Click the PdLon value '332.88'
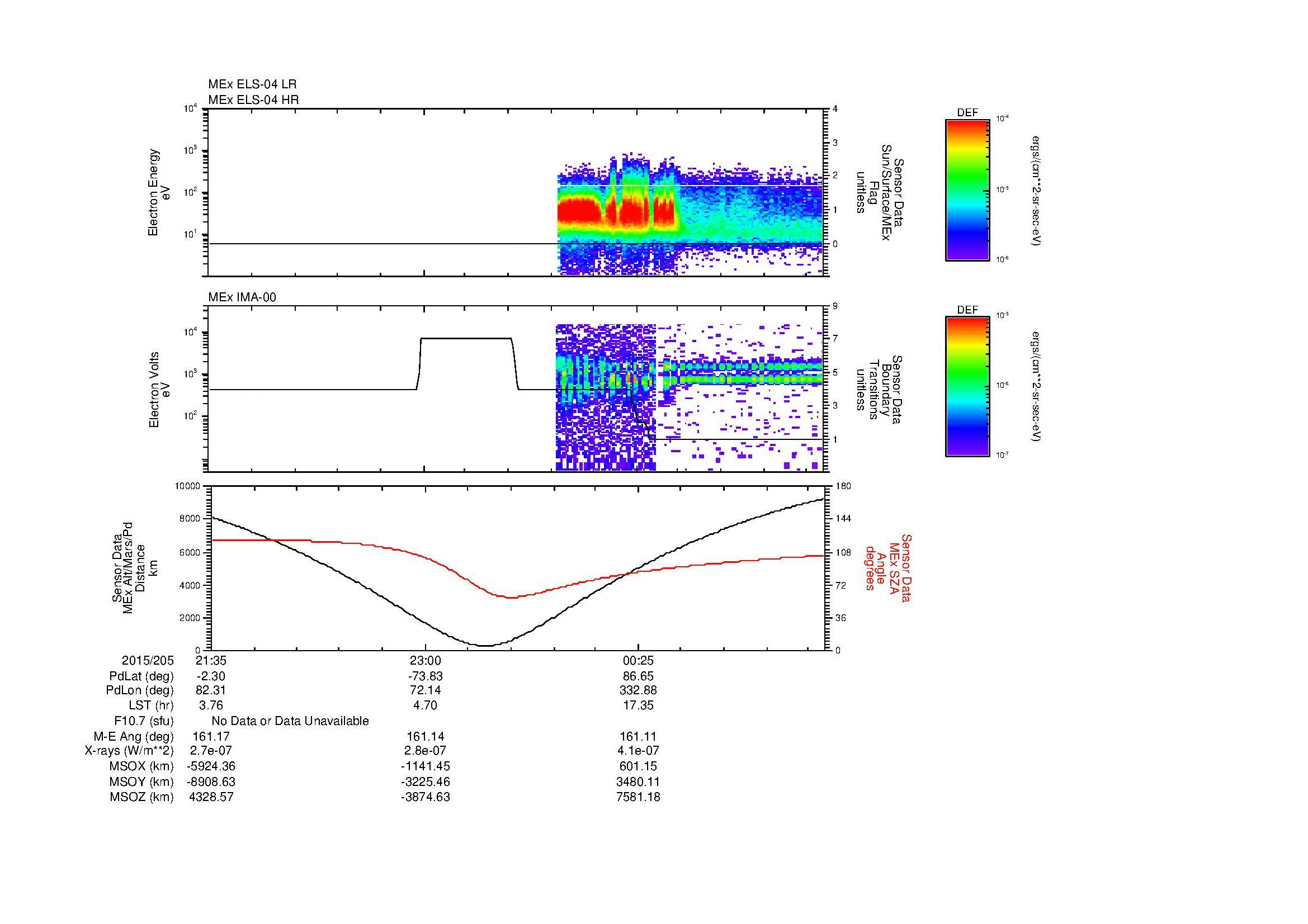Screen dimensions: 1308x924 click(x=638, y=690)
